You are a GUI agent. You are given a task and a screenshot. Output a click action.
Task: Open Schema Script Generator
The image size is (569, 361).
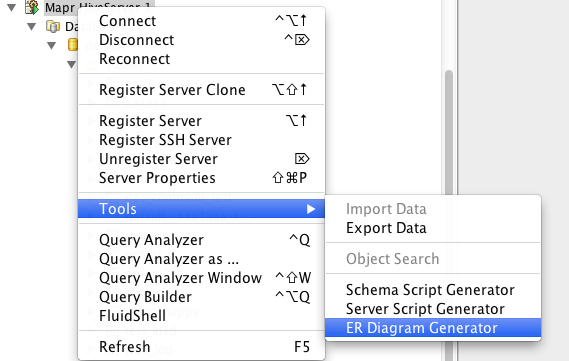click(433, 290)
